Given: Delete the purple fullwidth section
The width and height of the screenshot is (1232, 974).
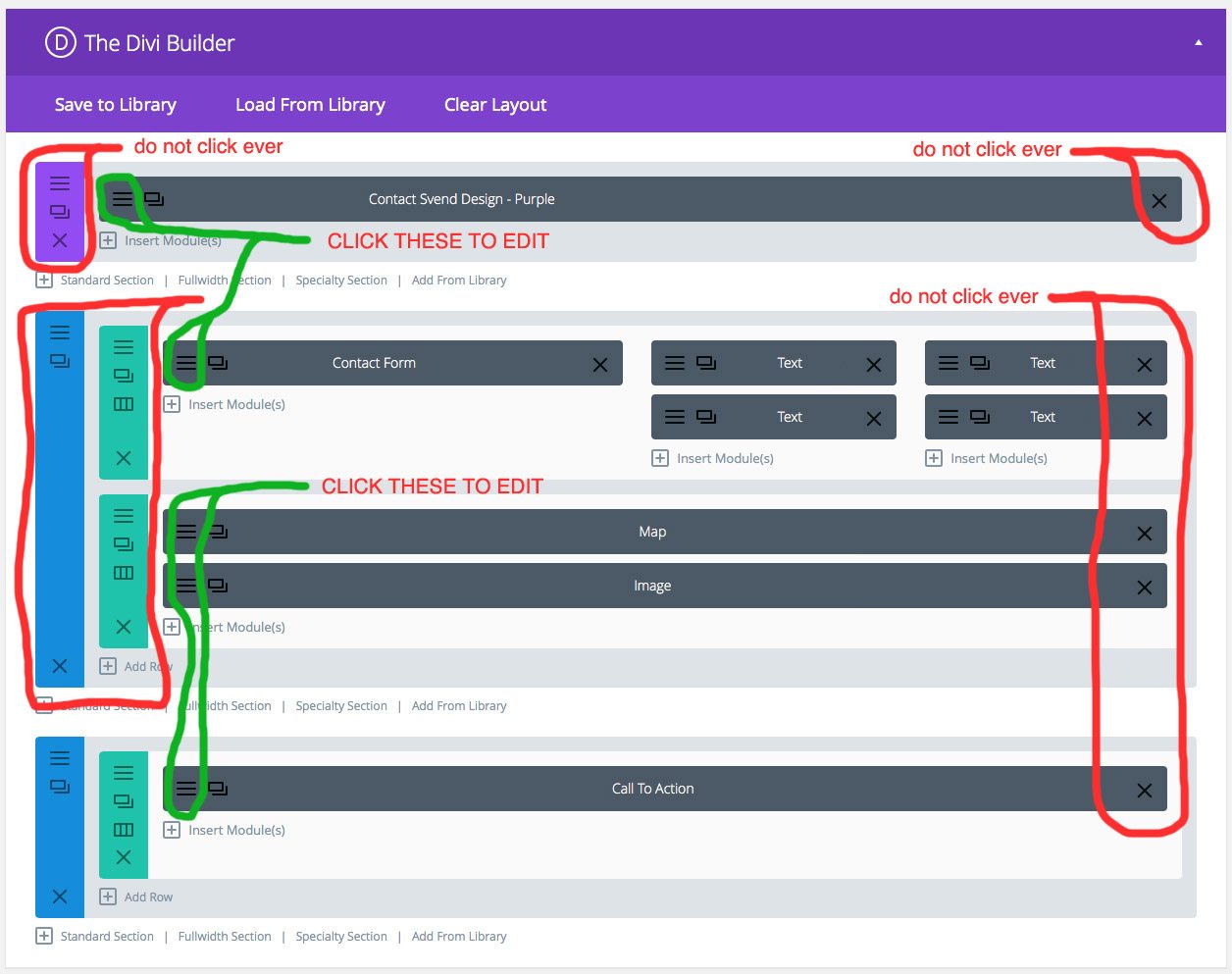Looking at the screenshot, I should click(x=60, y=240).
